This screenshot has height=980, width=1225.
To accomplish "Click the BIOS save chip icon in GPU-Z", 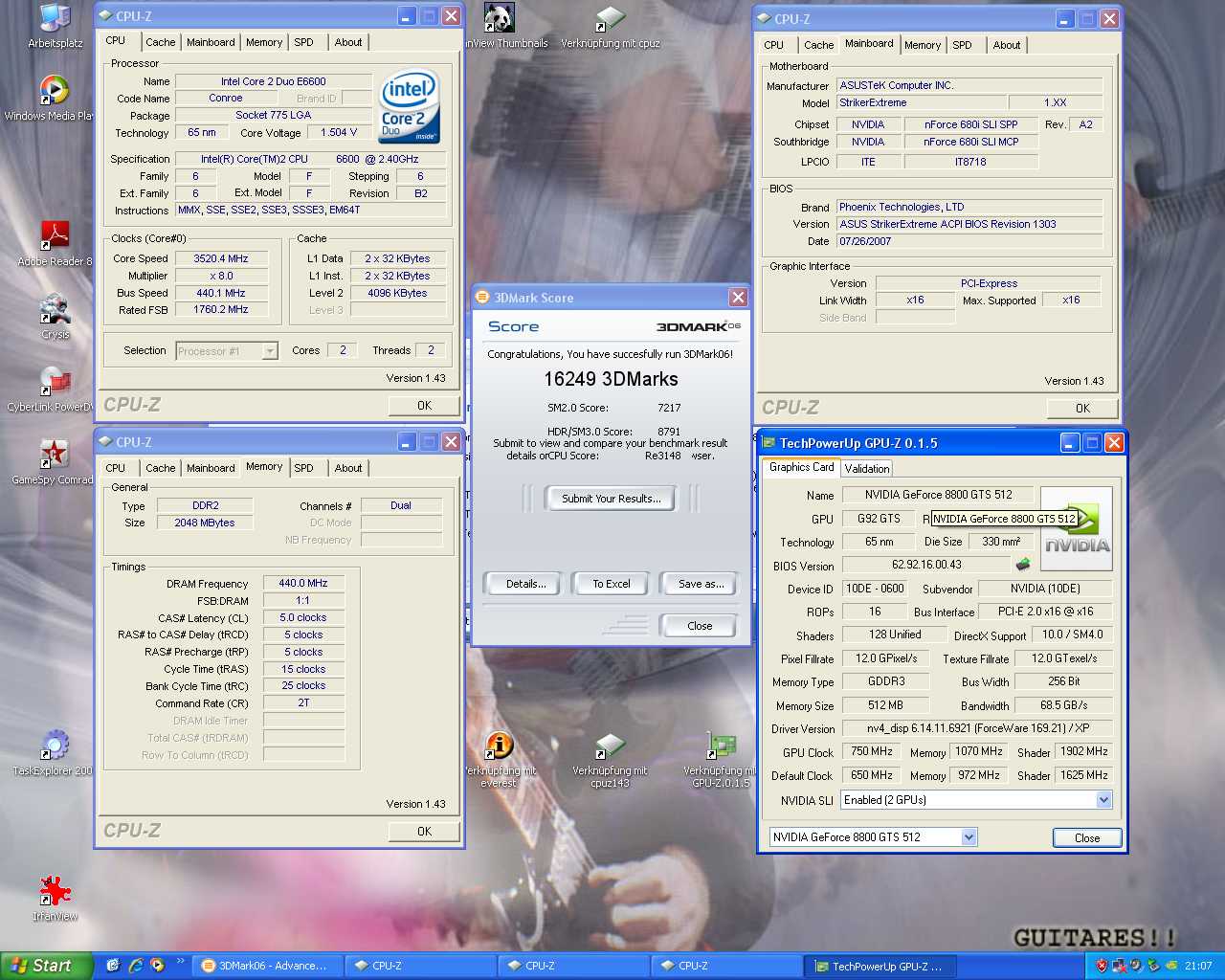I will point(1023,565).
